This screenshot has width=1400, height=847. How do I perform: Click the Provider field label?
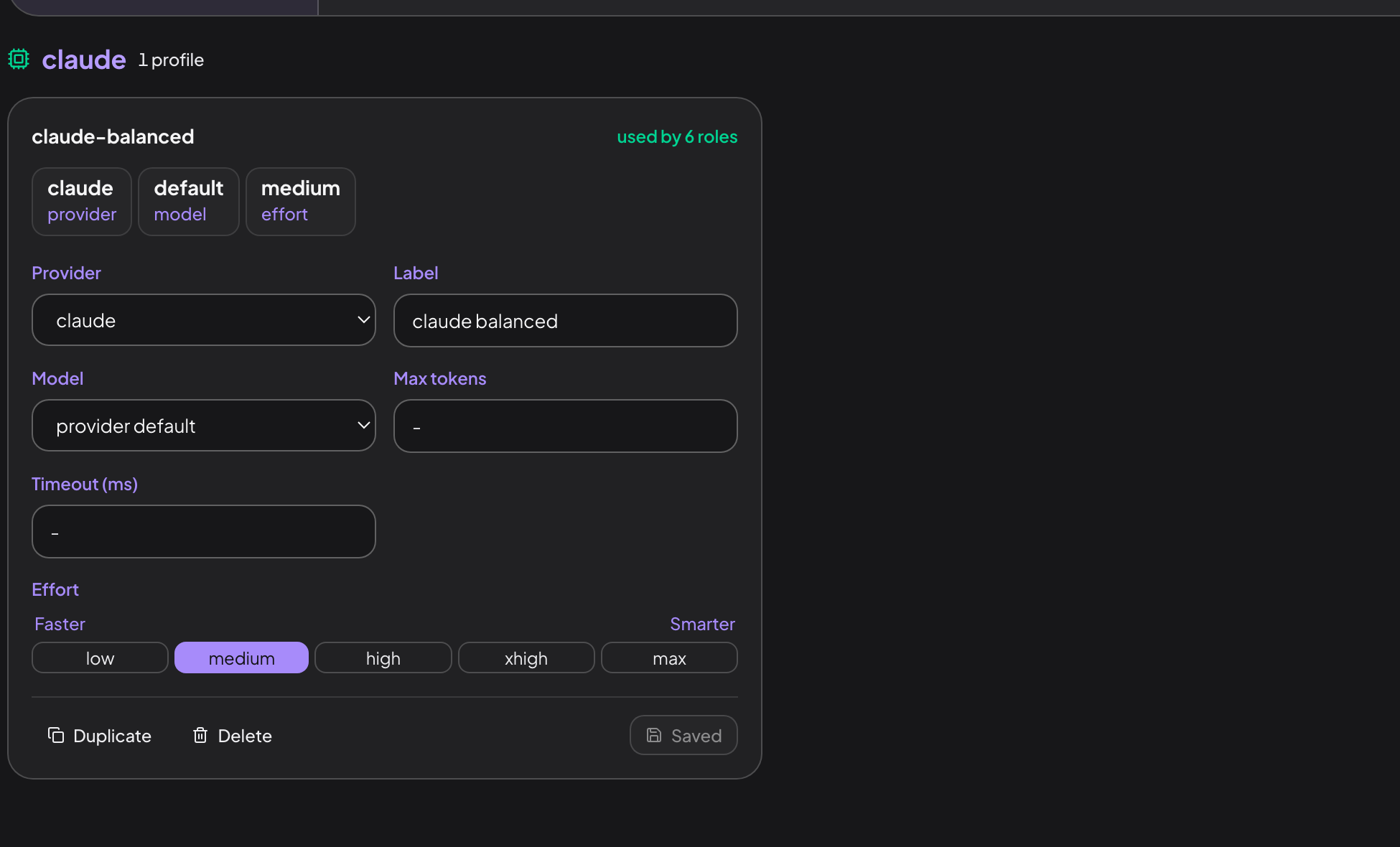pos(66,273)
